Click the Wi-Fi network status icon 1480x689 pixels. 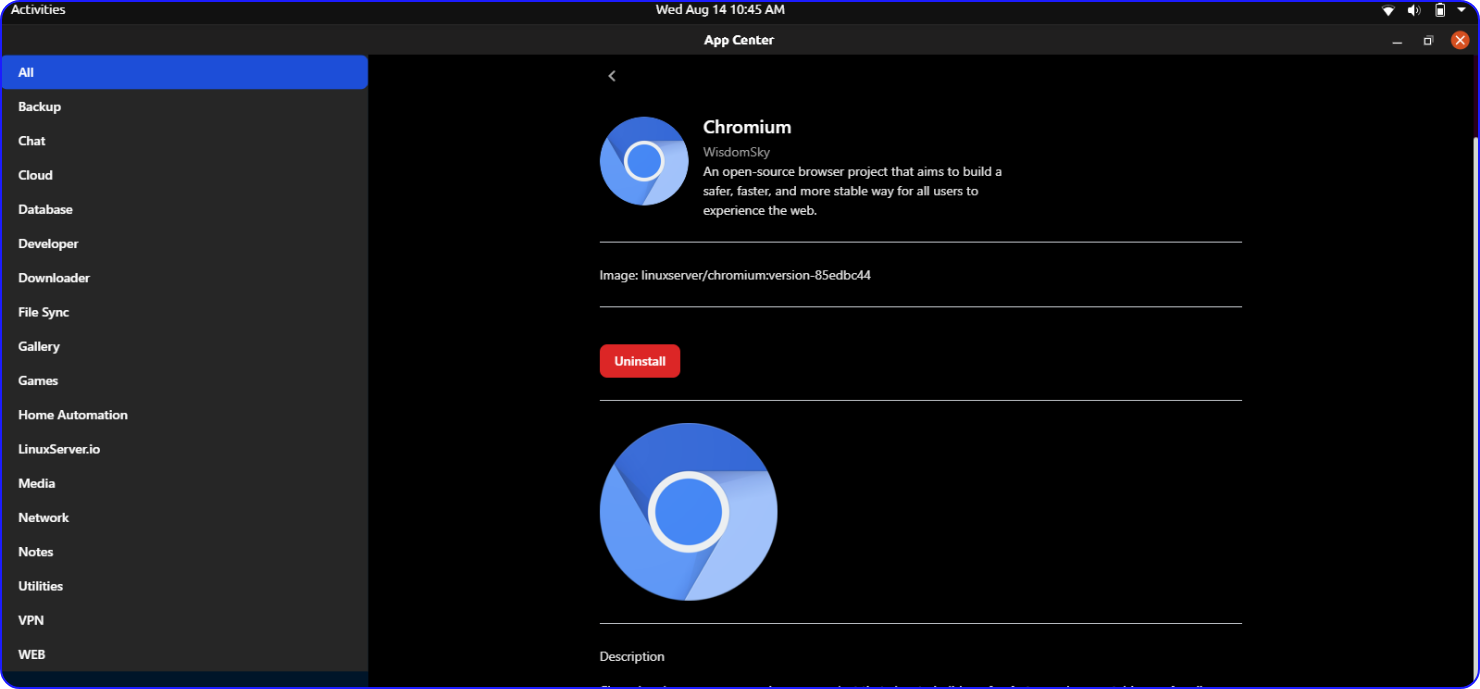pos(1388,10)
